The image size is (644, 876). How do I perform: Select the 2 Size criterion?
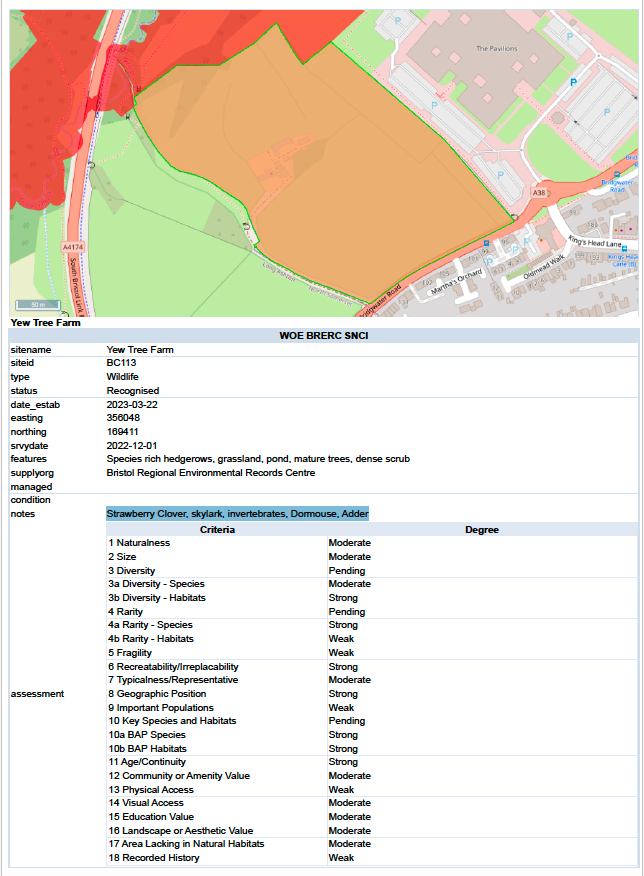coord(122,557)
